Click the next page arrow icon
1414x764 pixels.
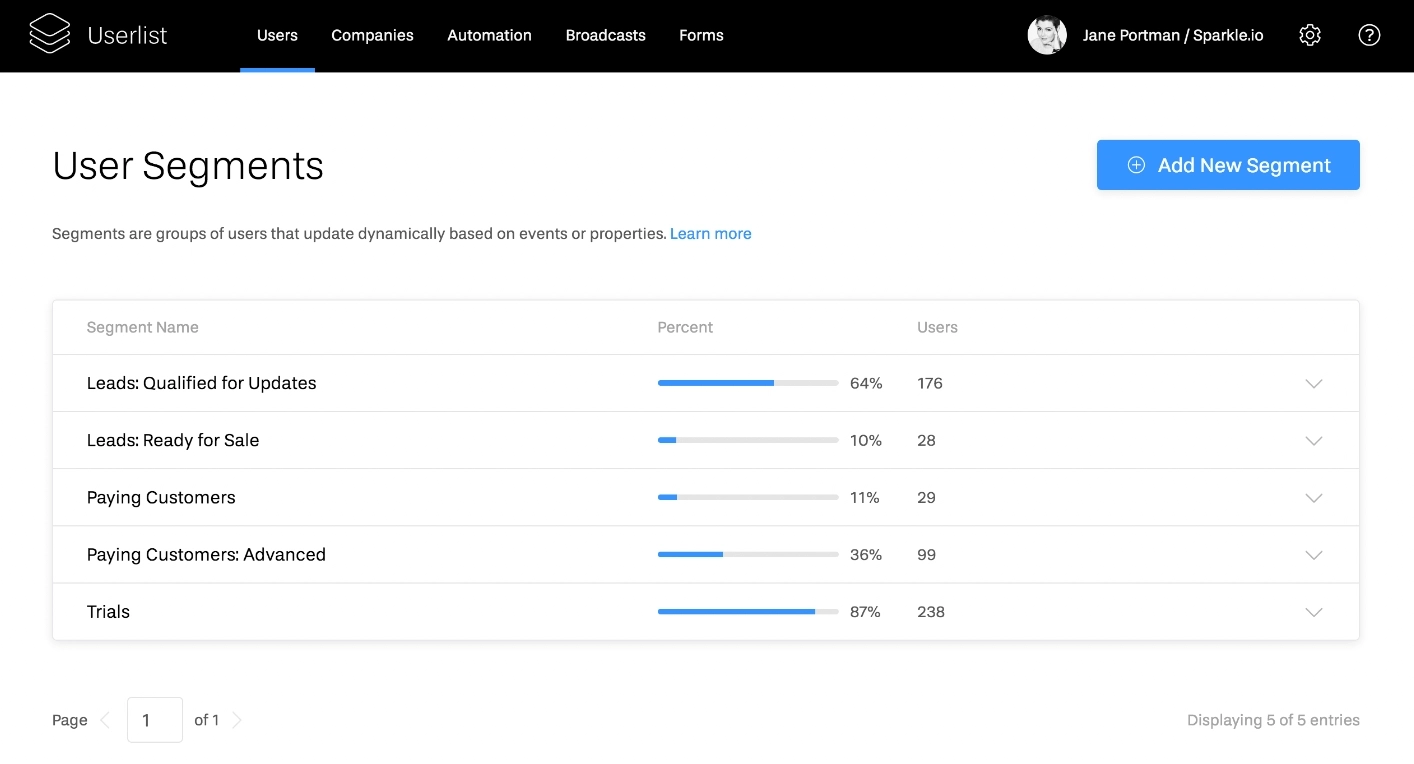coord(238,719)
